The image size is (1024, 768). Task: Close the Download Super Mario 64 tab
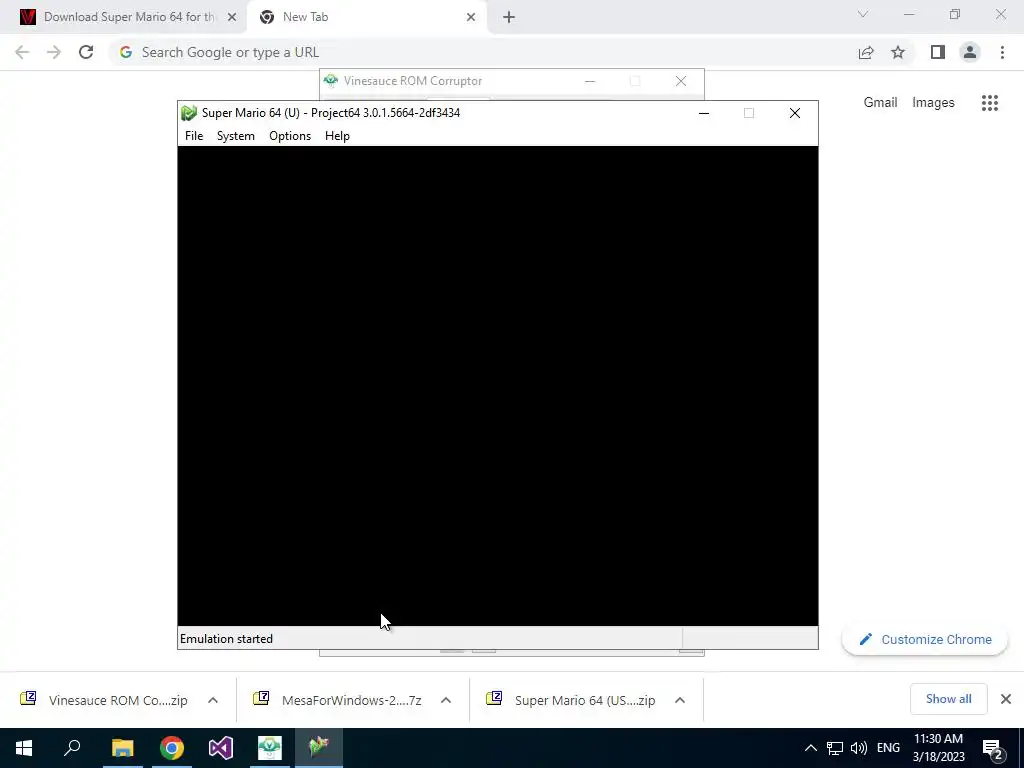click(x=232, y=17)
